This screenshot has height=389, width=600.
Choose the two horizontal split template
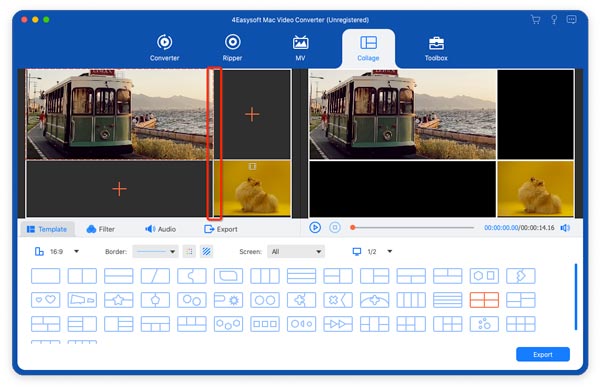coord(119,275)
